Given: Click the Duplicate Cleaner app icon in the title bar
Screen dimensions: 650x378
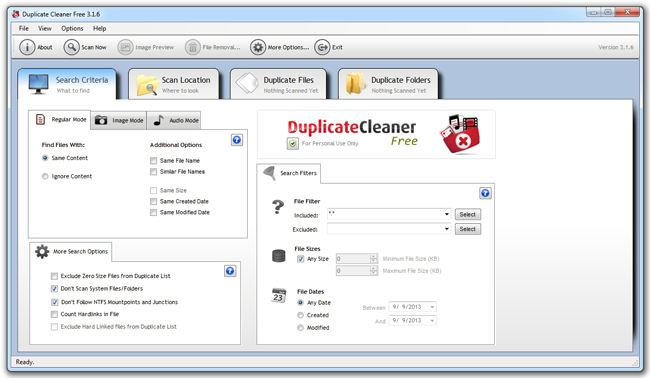Looking at the screenshot, I should click(16, 14).
